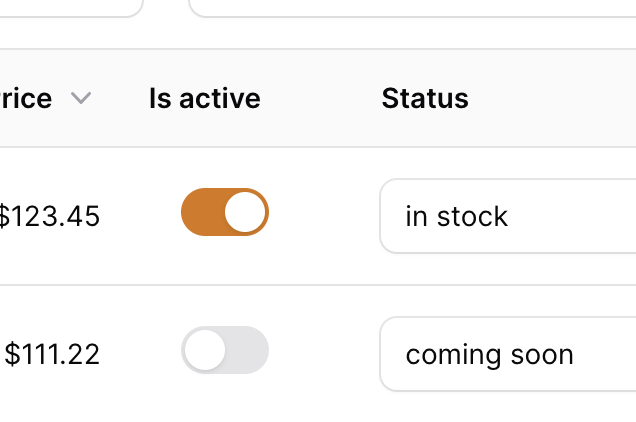
Task: Click the "in stock" text in first row
Action: (x=457, y=216)
